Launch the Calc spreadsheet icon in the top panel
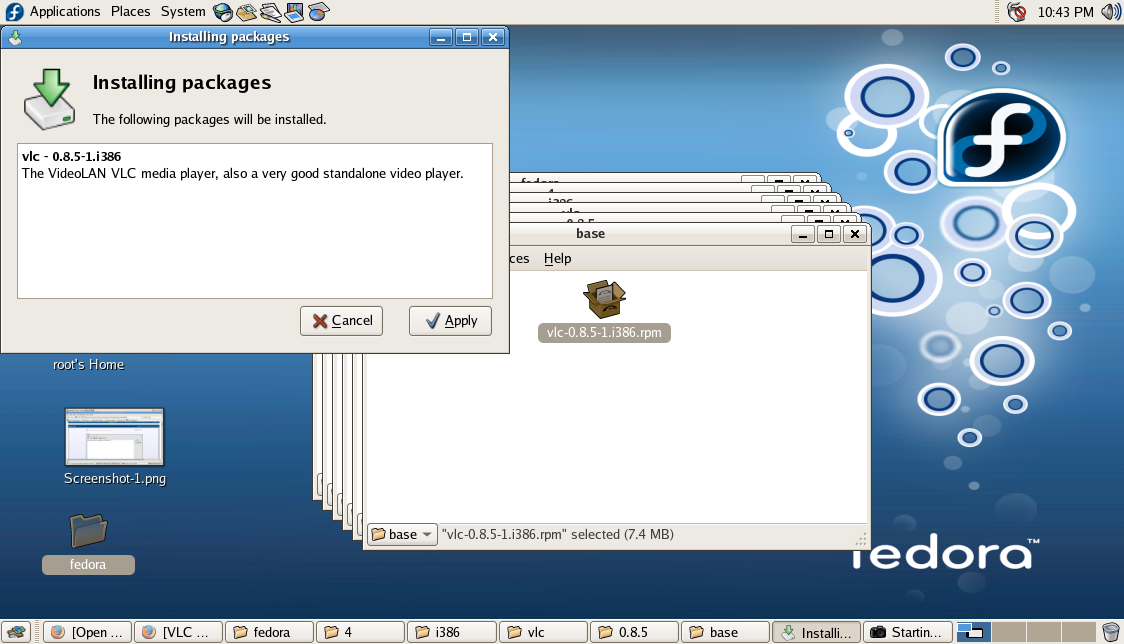1124x644 pixels. 318,11
